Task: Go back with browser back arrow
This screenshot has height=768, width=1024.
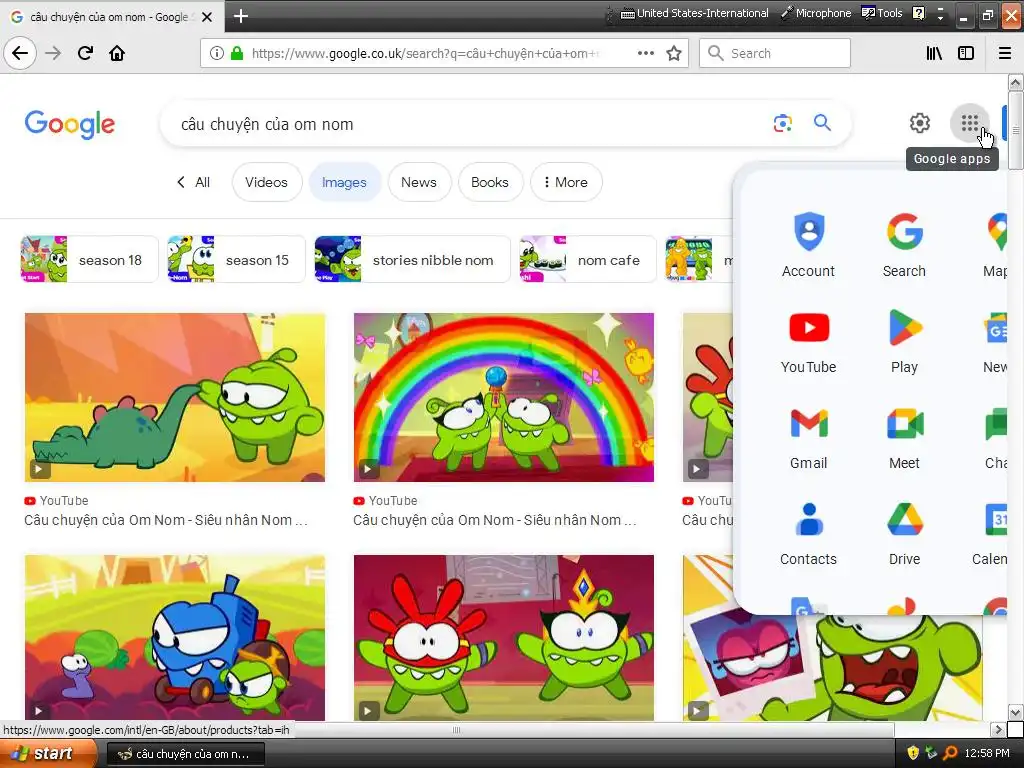Action: 20,53
